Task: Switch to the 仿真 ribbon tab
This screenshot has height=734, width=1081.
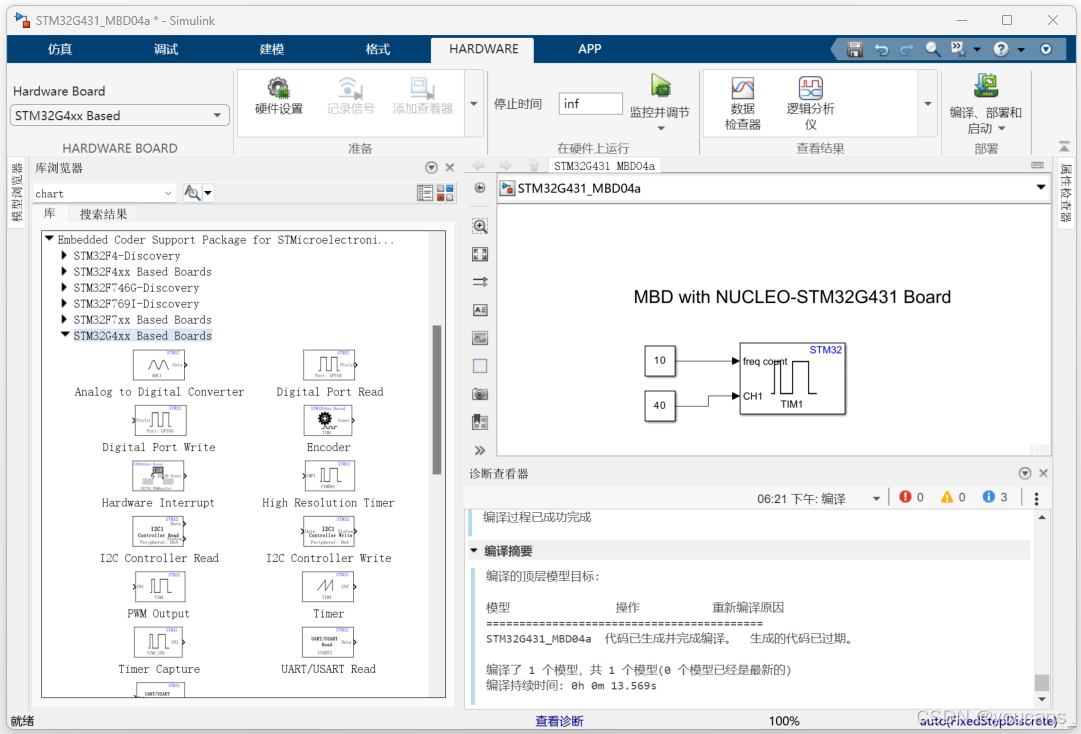Action: pyautogui.click(x=60, y=49)
